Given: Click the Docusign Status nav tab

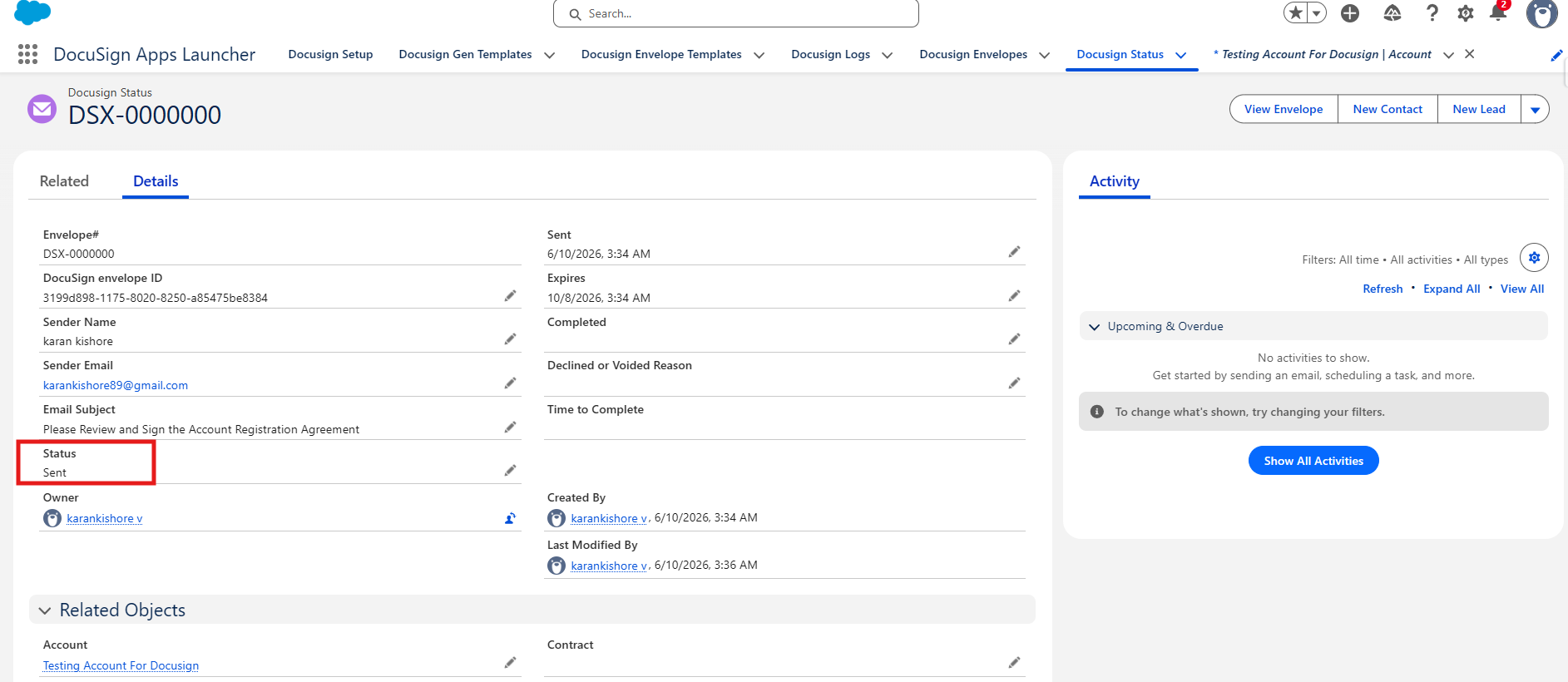Looking at the screenshot, I should click(1120, 54).
